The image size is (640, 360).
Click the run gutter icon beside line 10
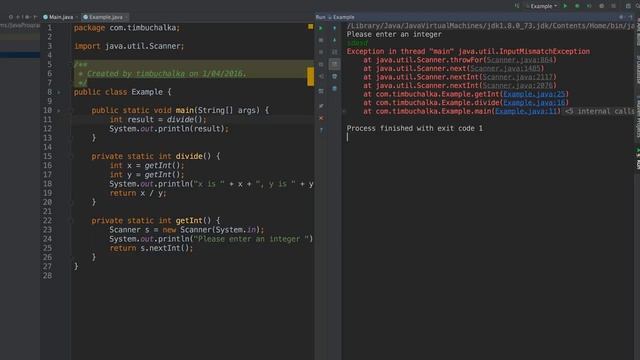pos(59,111)
